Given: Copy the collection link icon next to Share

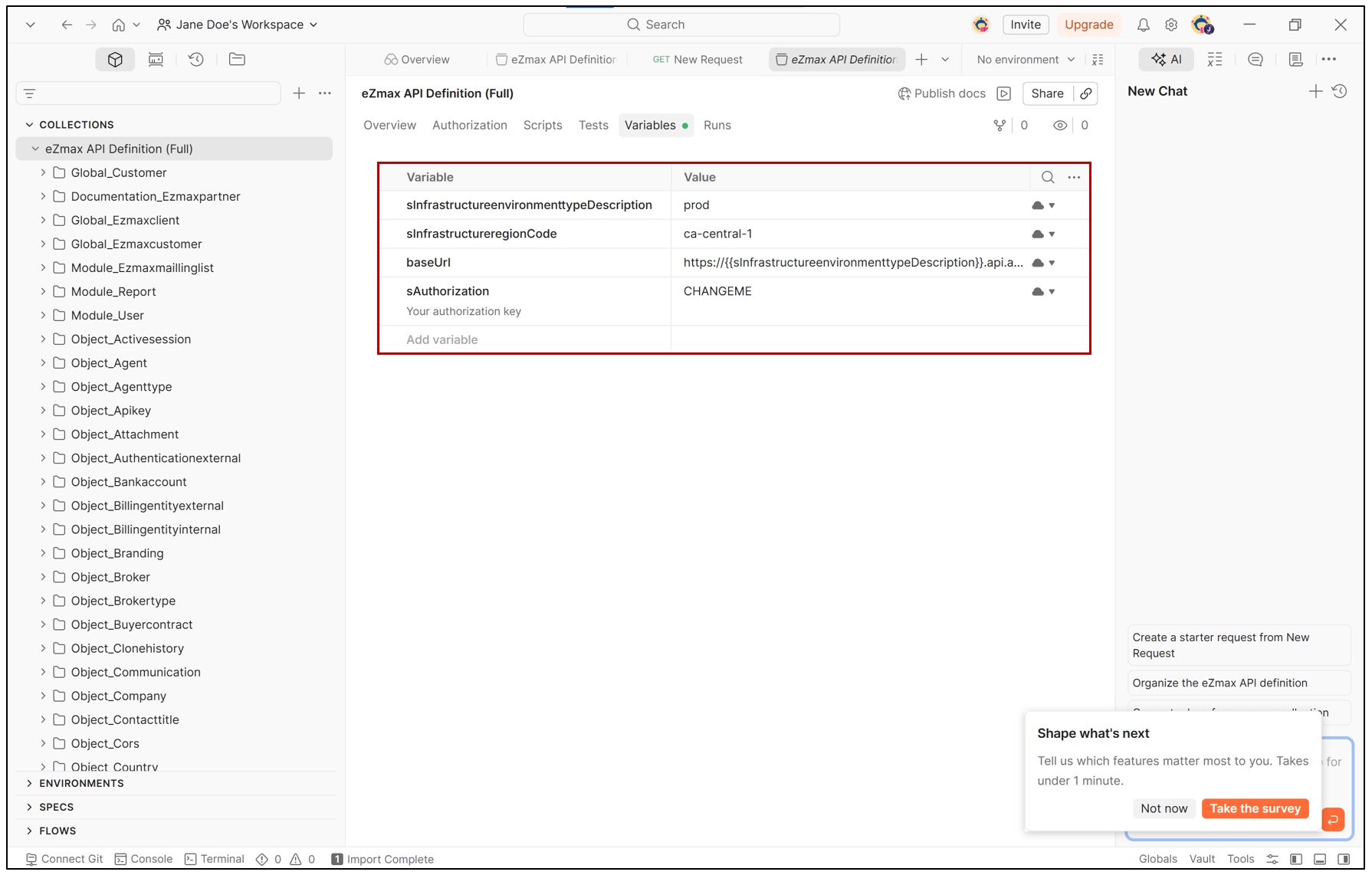Looking at the screenshot, I should tap(1086, 93).
